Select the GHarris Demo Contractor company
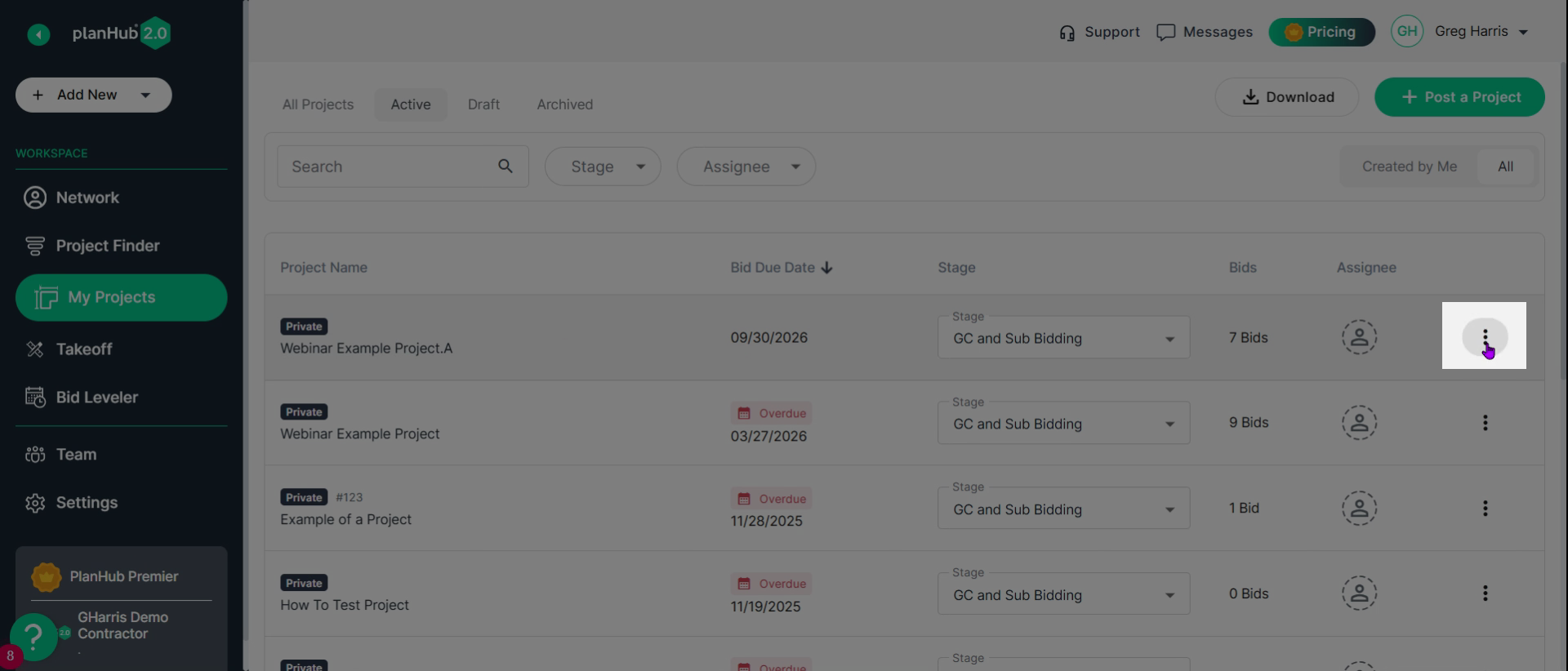 click(122, 625)
